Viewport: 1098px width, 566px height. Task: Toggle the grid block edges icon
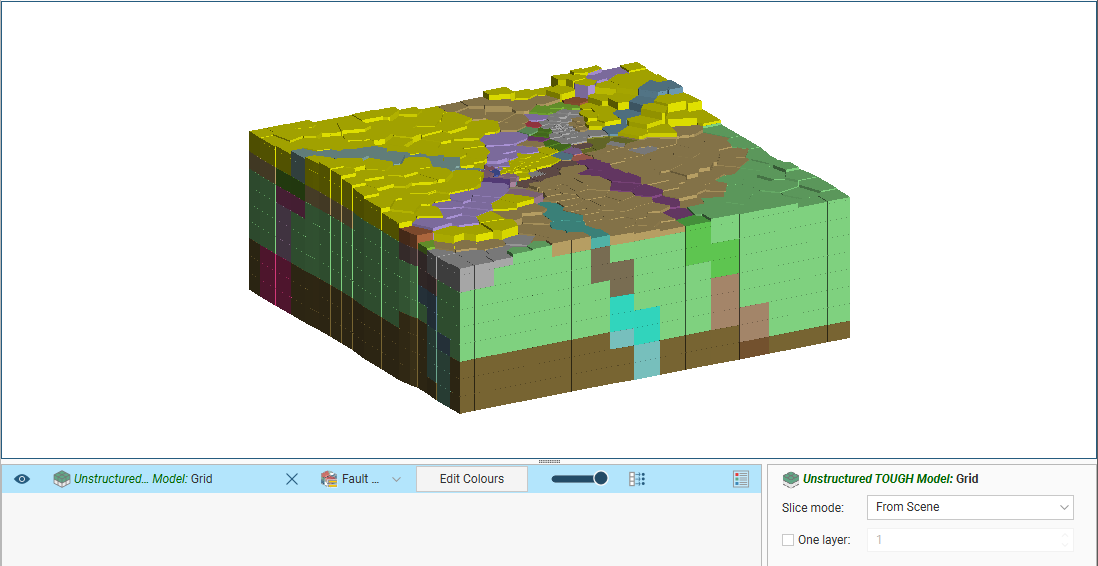(637, 479)
